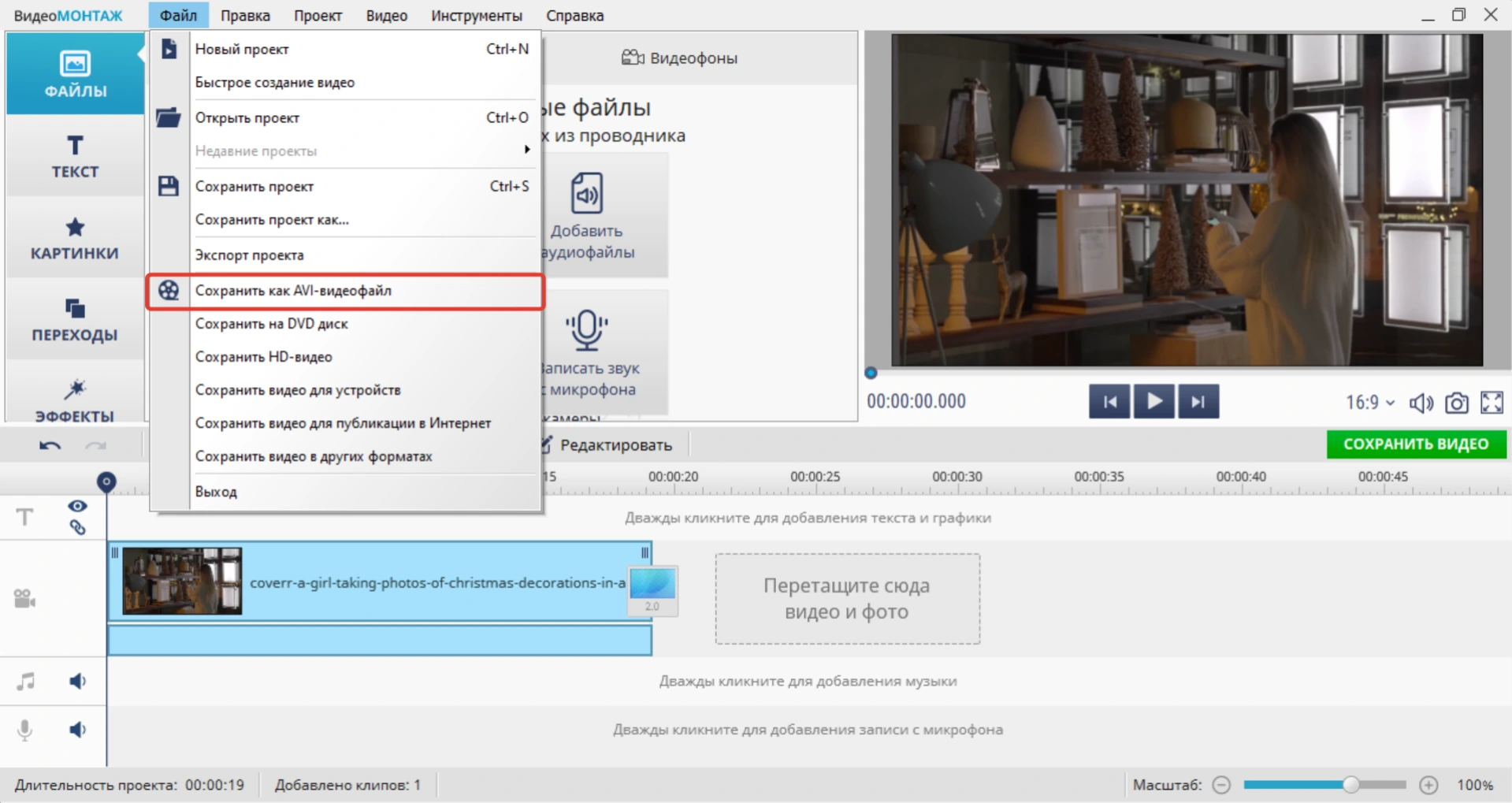Adjust the timeline scale slider

[1350, 785]
